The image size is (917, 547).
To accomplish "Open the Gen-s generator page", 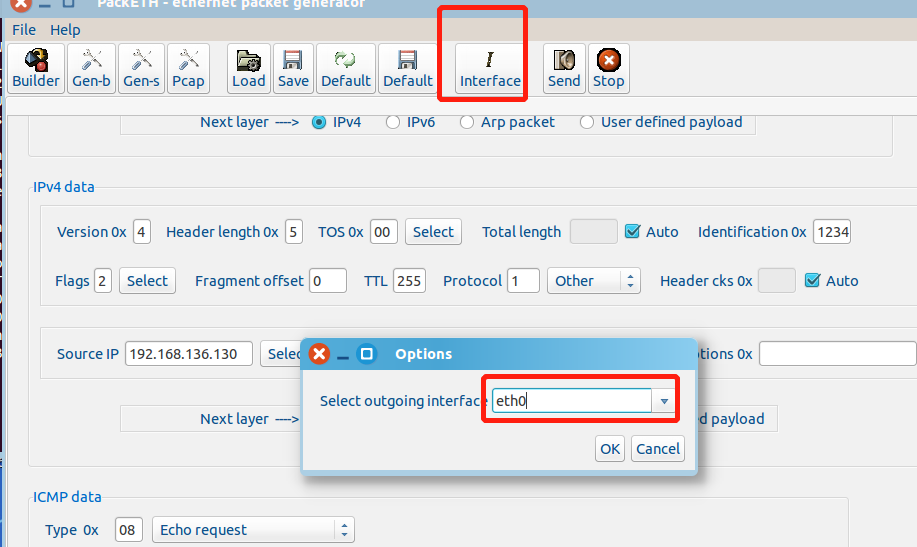I will 141,68.
